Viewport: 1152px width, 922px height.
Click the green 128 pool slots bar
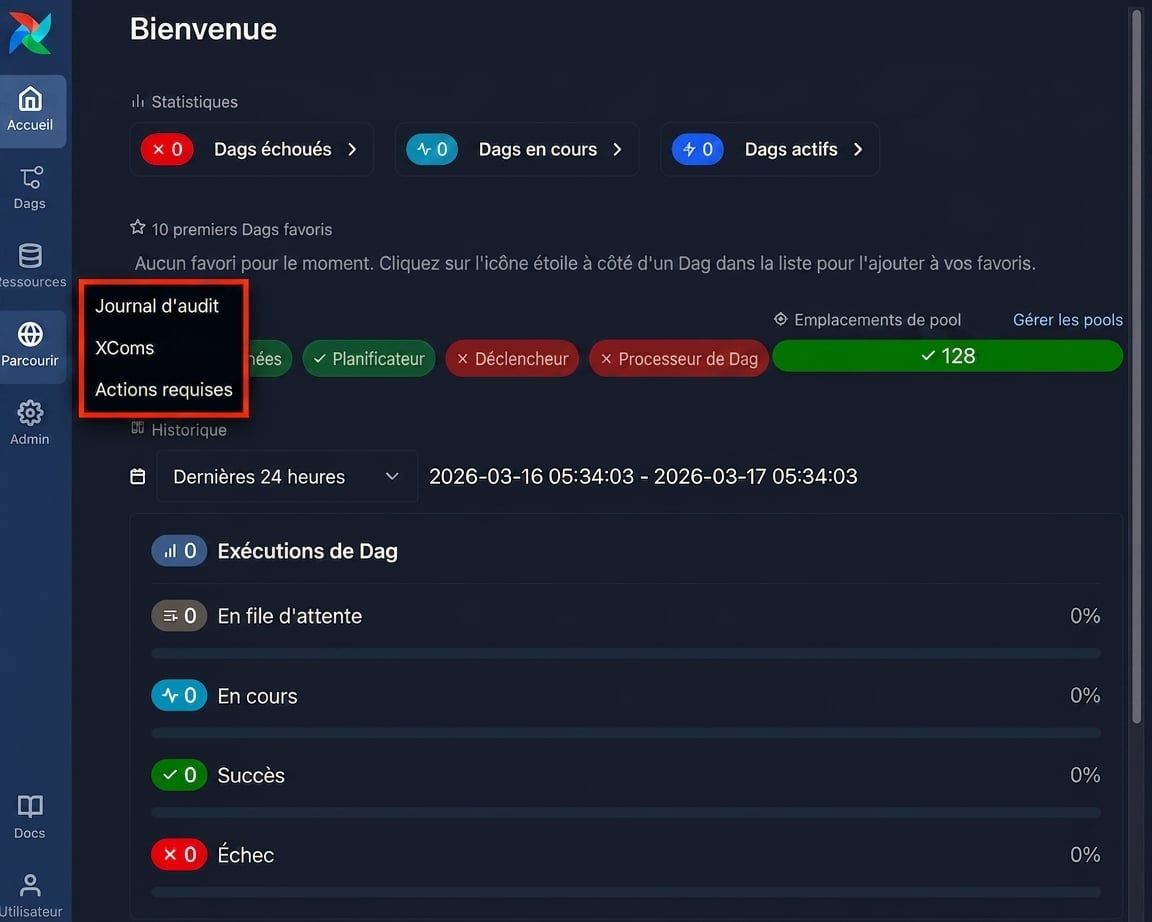coord(948,356)
